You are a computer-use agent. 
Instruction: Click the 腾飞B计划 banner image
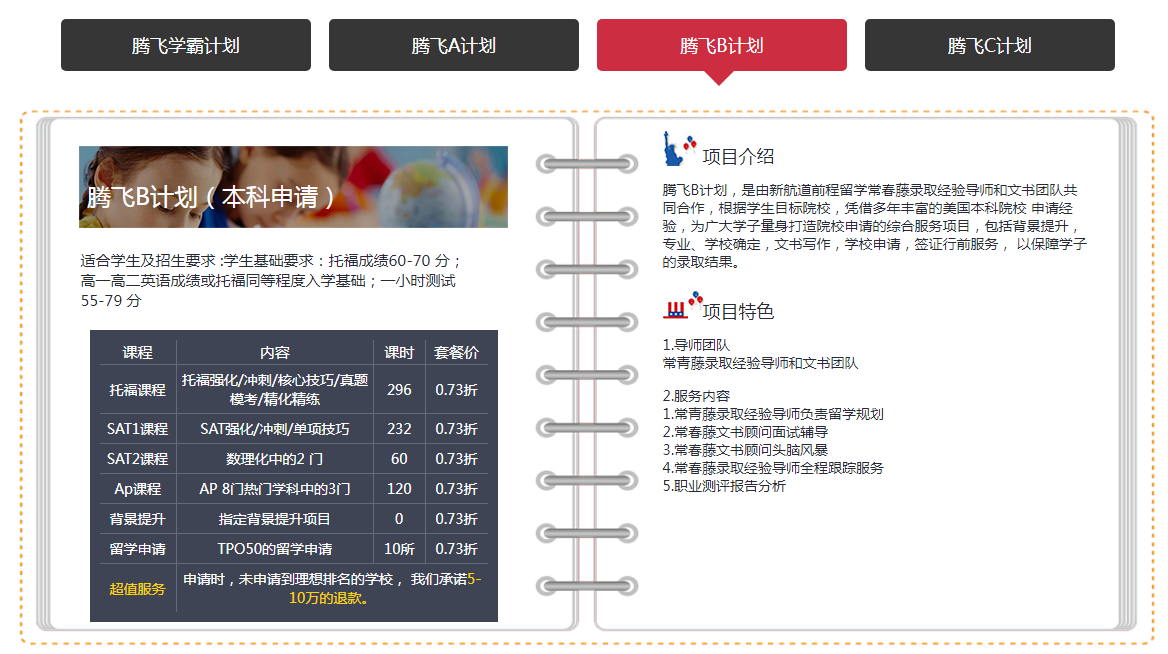coord(293,187)
